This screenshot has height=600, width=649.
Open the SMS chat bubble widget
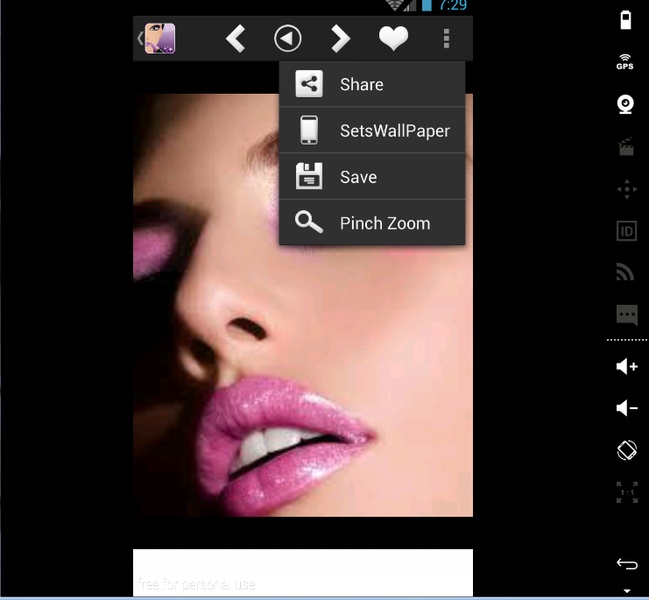click(627, 315)
